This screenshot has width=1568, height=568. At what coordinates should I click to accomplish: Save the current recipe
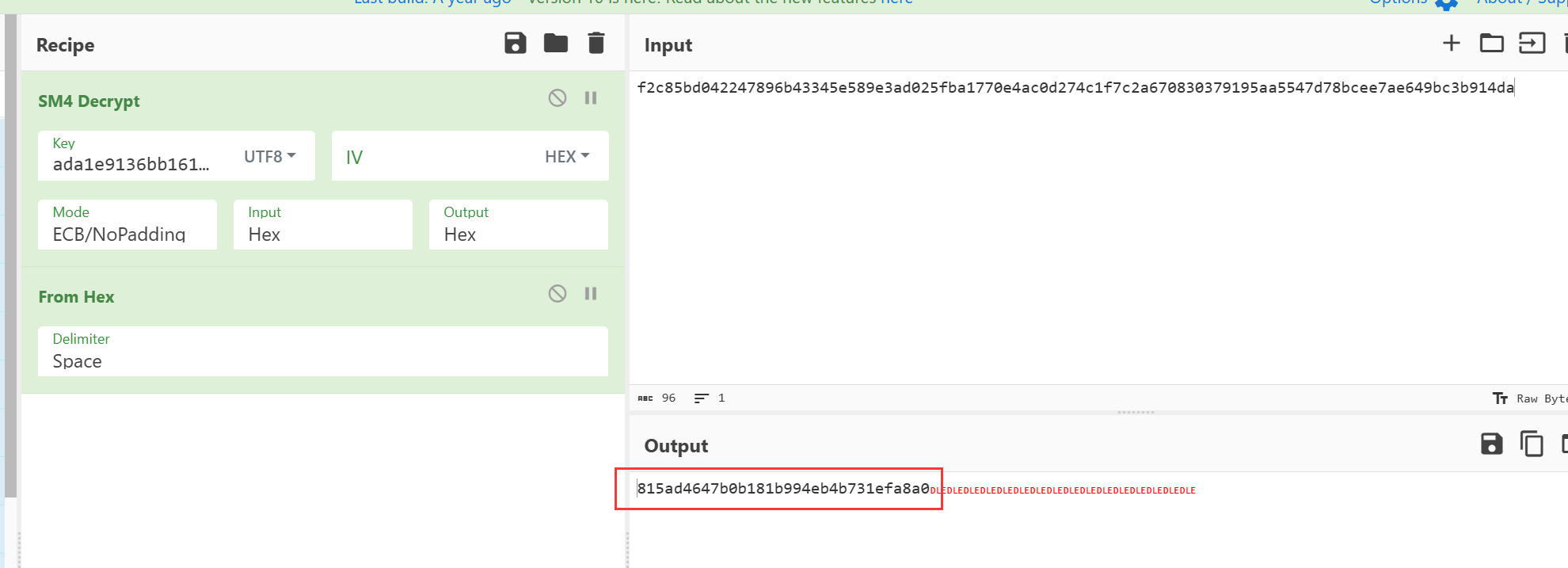point(516,43)
